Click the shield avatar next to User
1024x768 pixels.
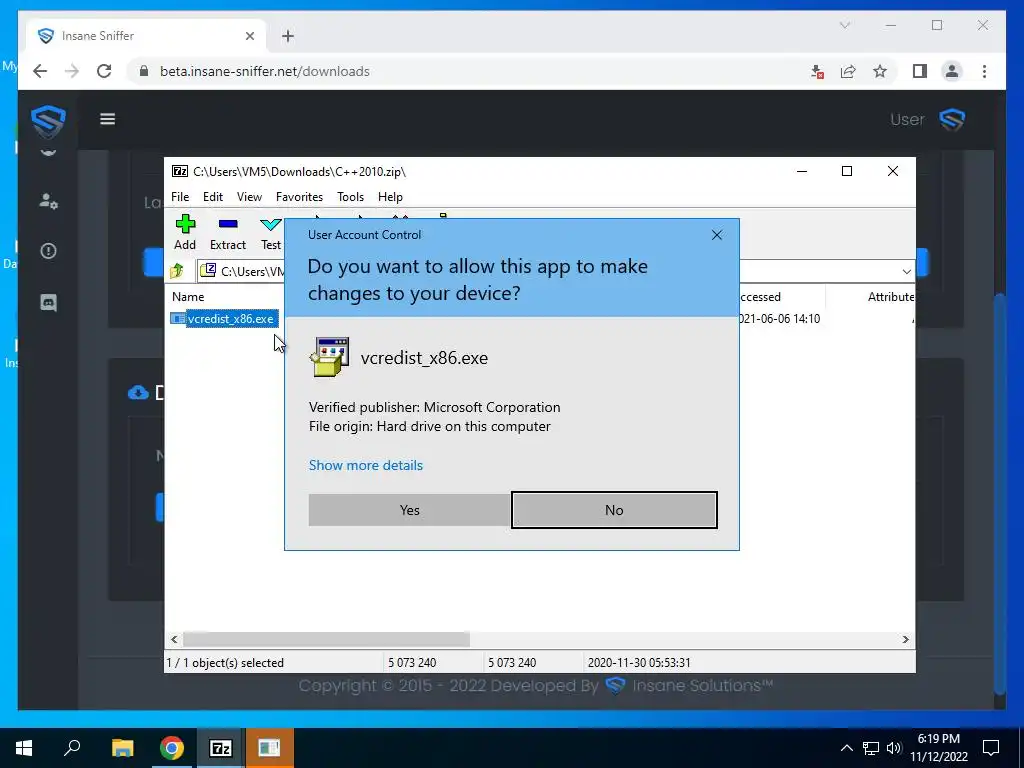[x=952, y=120]
